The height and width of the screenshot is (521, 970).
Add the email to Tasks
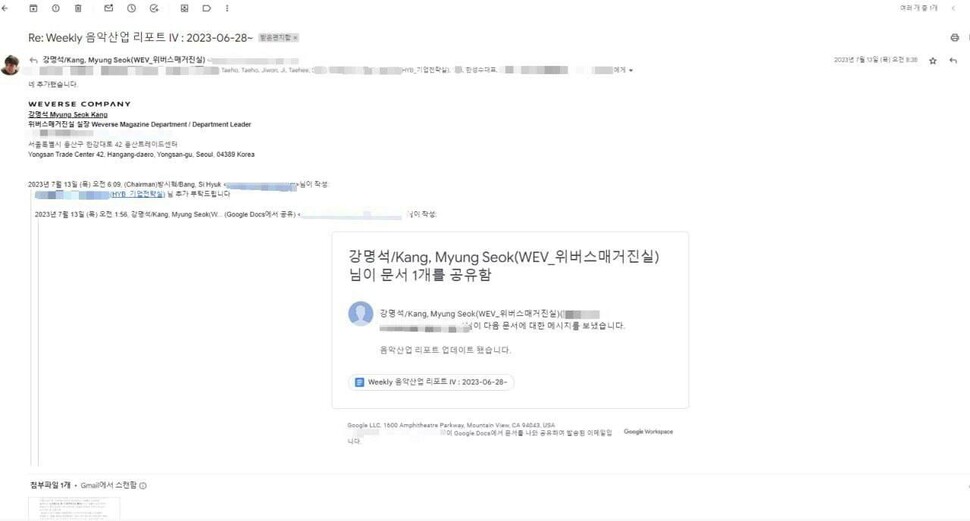[154, 8]
